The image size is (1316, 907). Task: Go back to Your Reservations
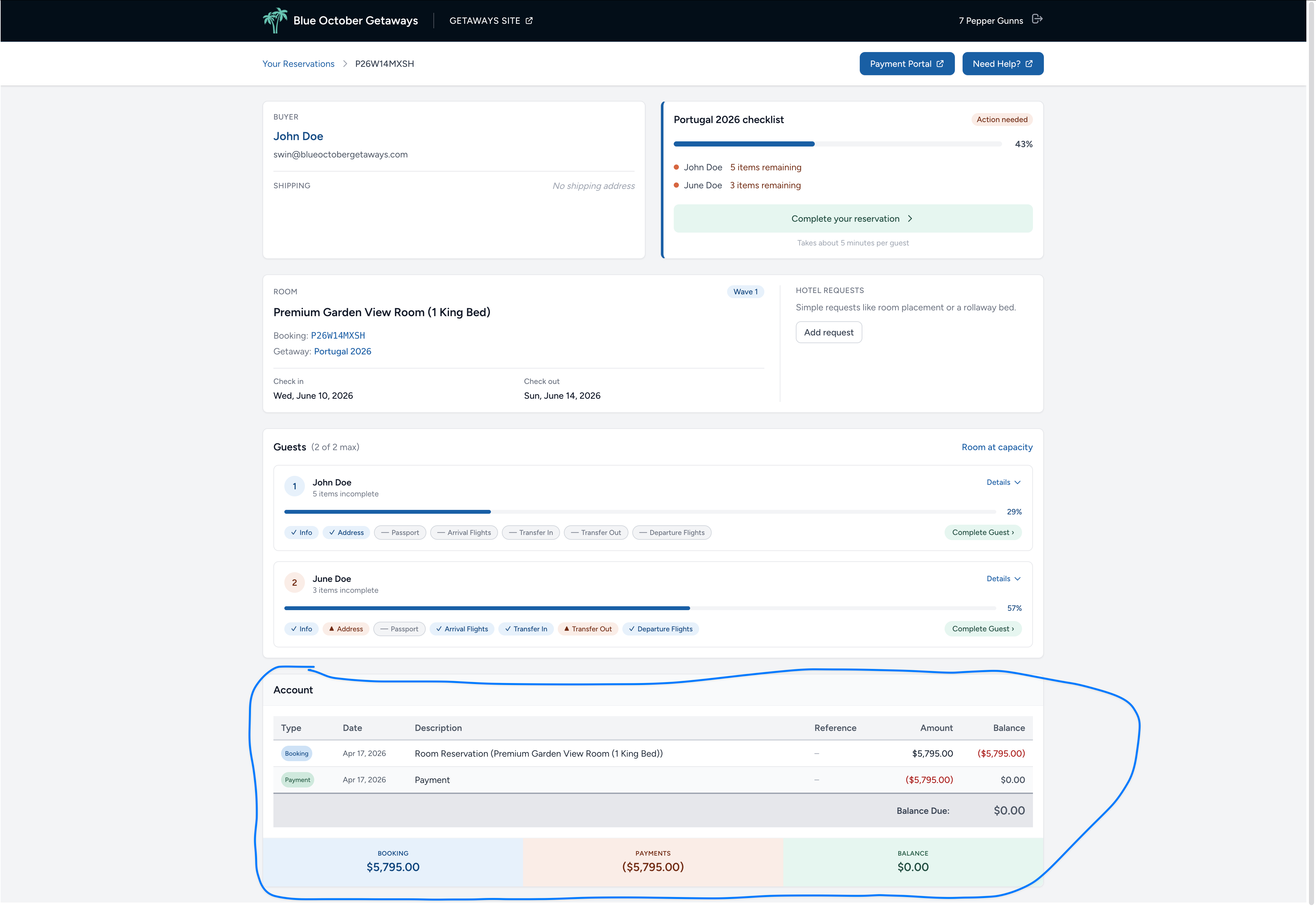click(x=298, y=64)
